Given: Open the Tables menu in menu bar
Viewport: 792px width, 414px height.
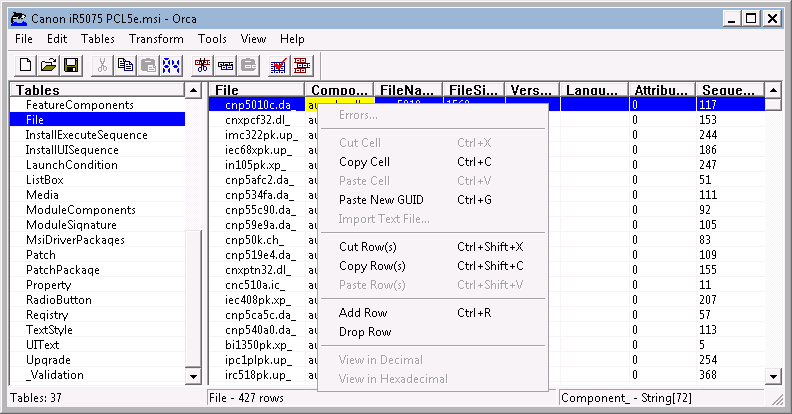Looking at the screenshot, I should tap(98, 39).
